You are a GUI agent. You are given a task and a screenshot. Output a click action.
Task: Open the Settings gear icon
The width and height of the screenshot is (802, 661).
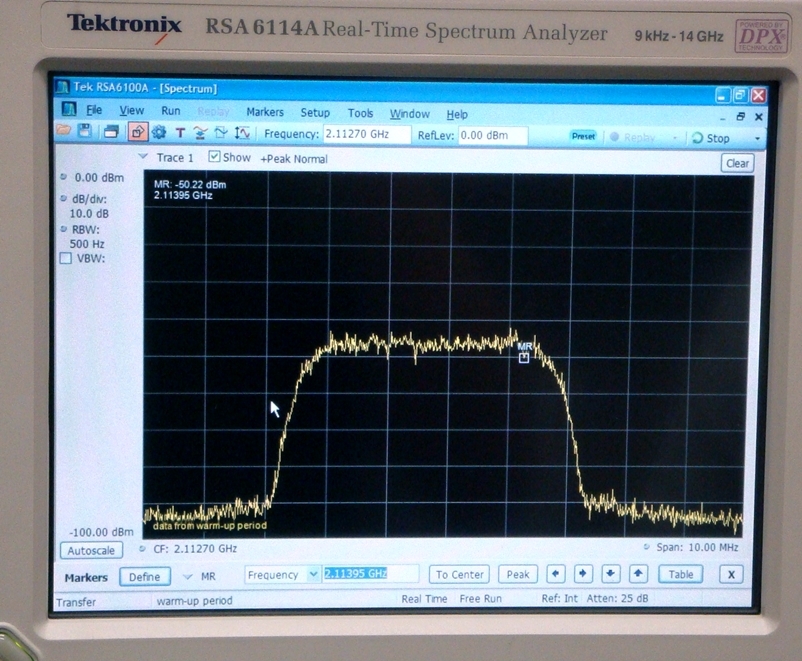(159, 133)
